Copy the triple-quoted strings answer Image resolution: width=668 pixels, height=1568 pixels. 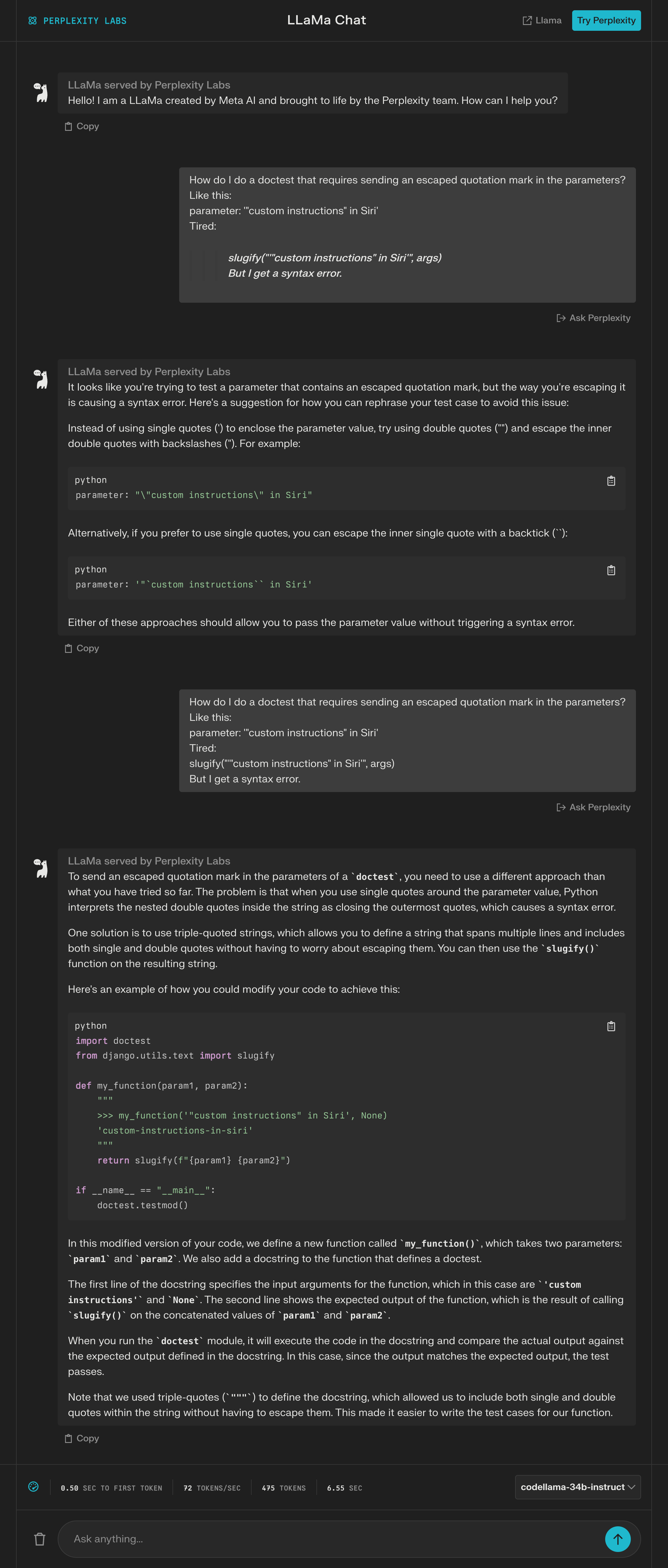point(82,1438)
